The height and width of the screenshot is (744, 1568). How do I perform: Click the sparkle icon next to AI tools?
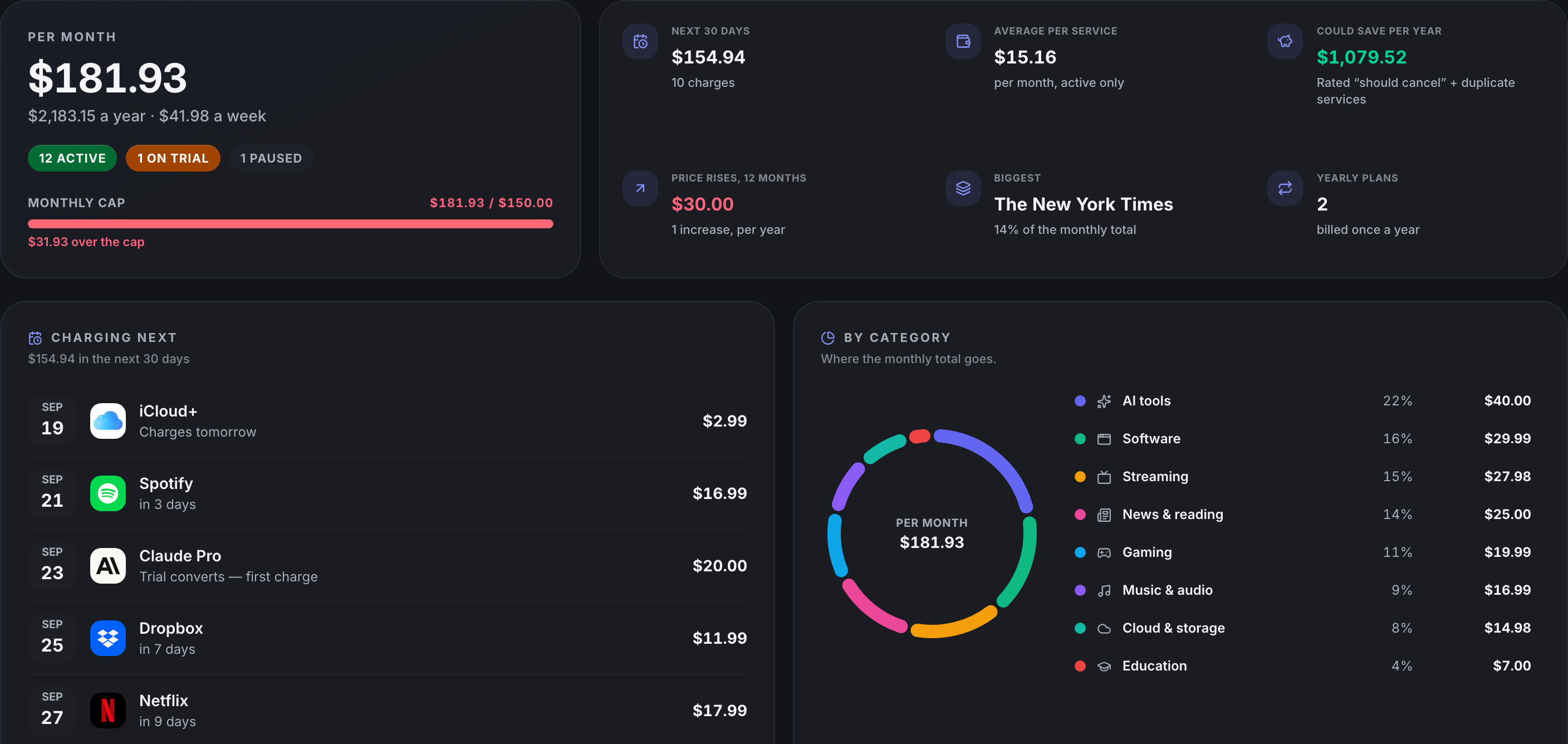click(x=1104, y=401)
